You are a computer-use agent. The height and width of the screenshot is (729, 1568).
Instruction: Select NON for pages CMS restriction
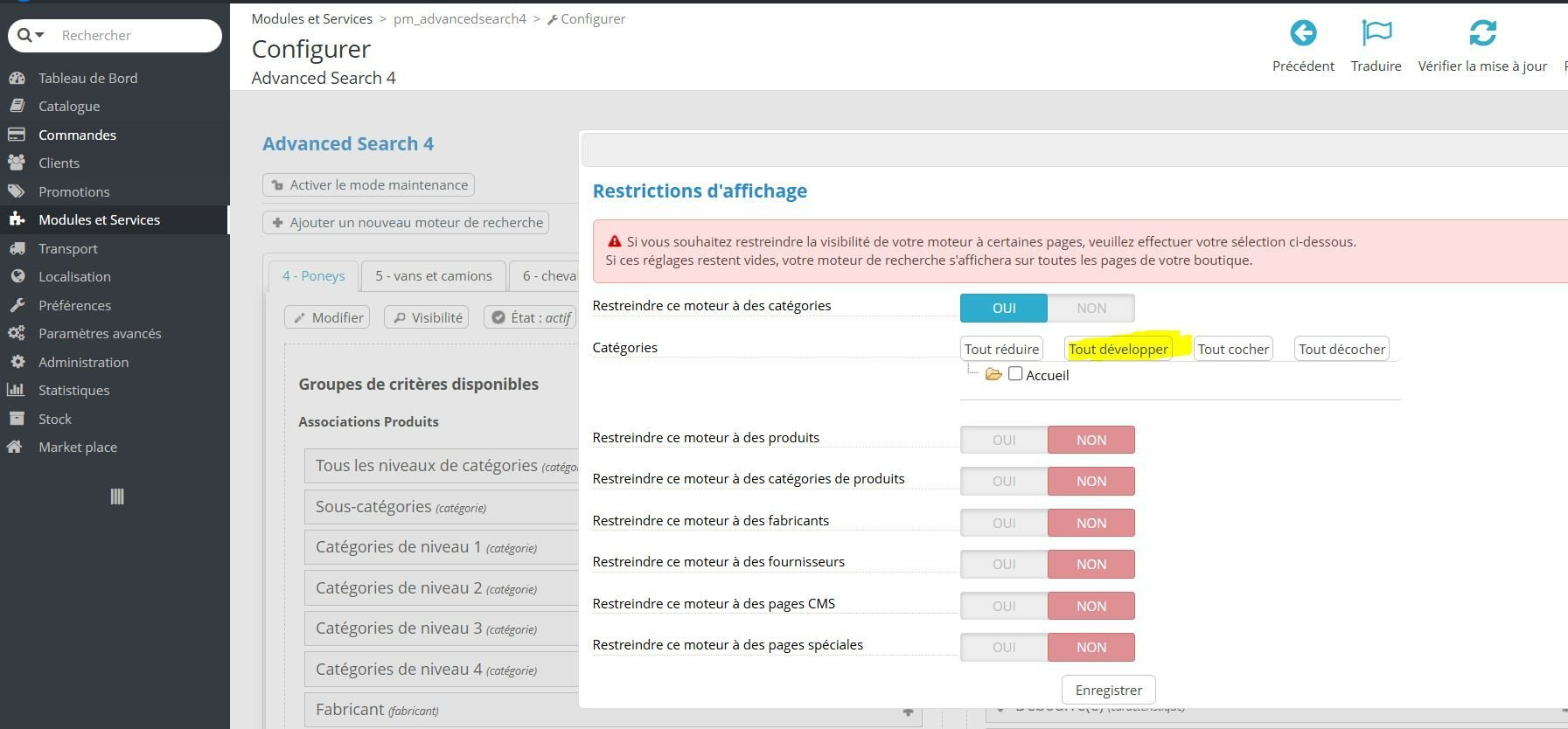[x=1091, y=607]
